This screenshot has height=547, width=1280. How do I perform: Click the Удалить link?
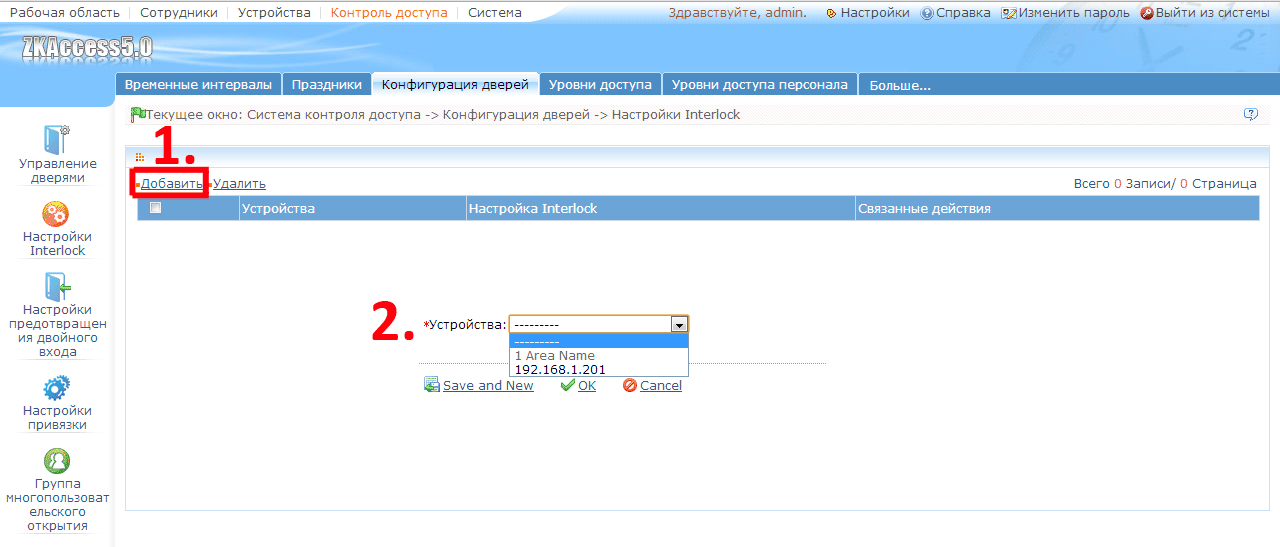pyautogui.click(x=239, y=183)
